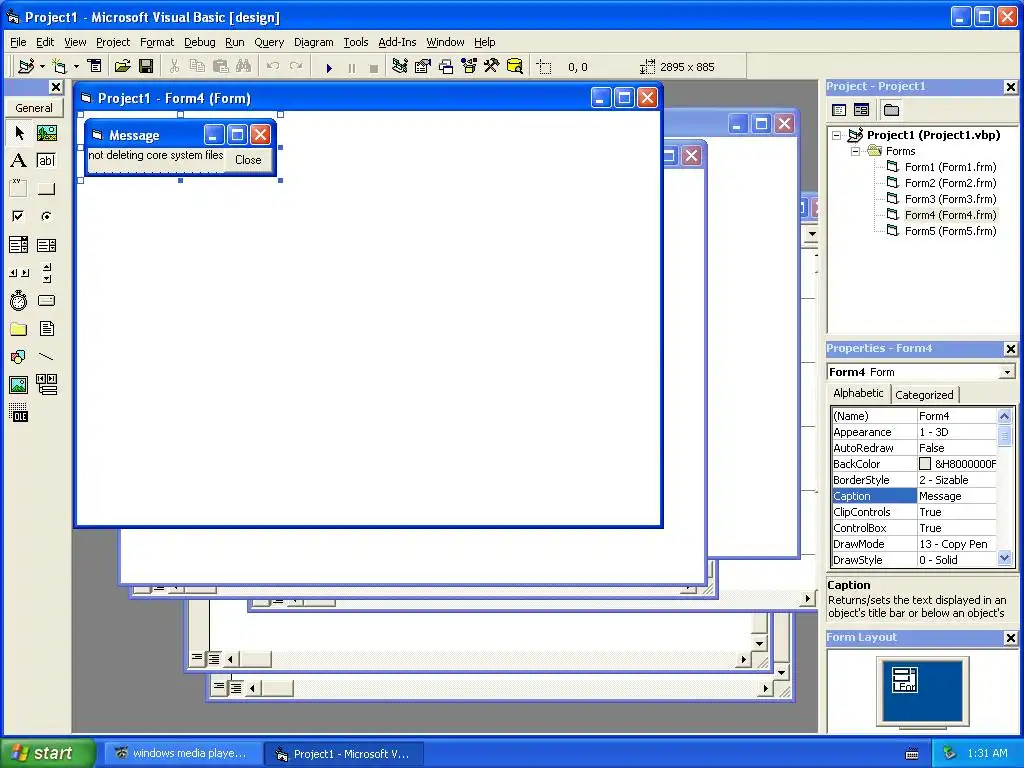Select the Shape tool
Image resolution: width=1024 pixels, height=768 pixels.
(x=19, y=357)
